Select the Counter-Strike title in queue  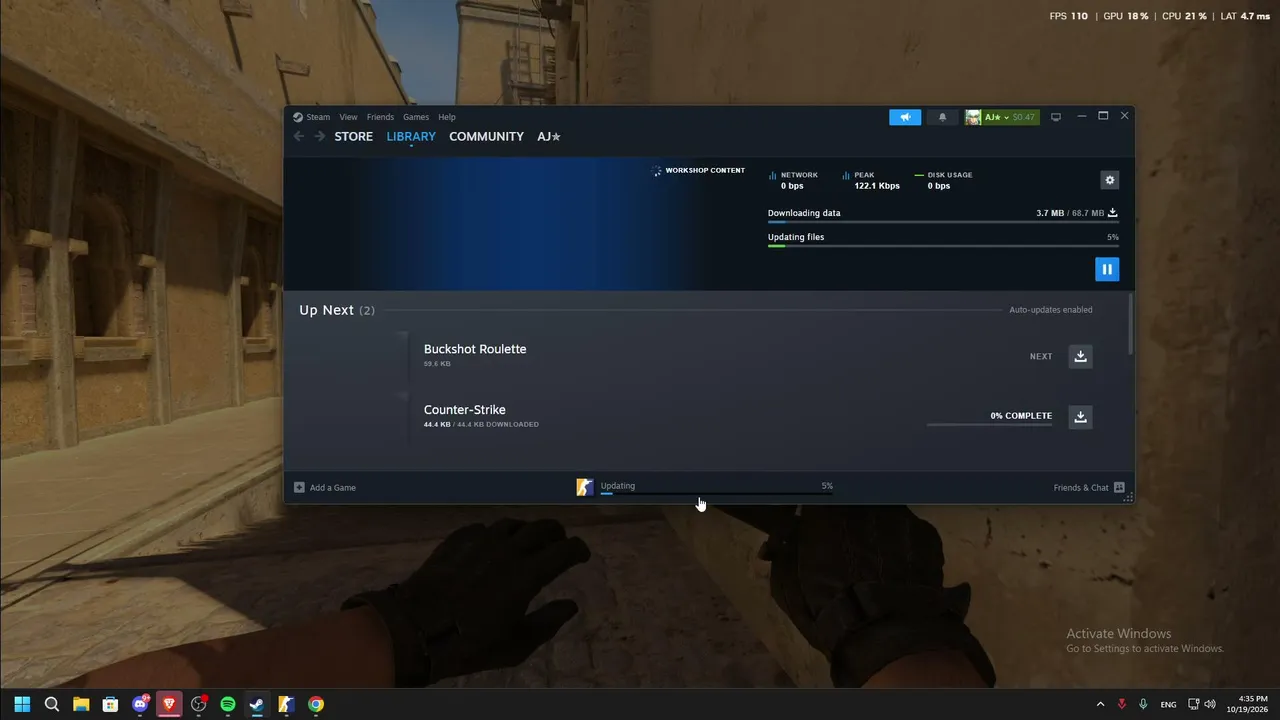[x=465, y=410]
